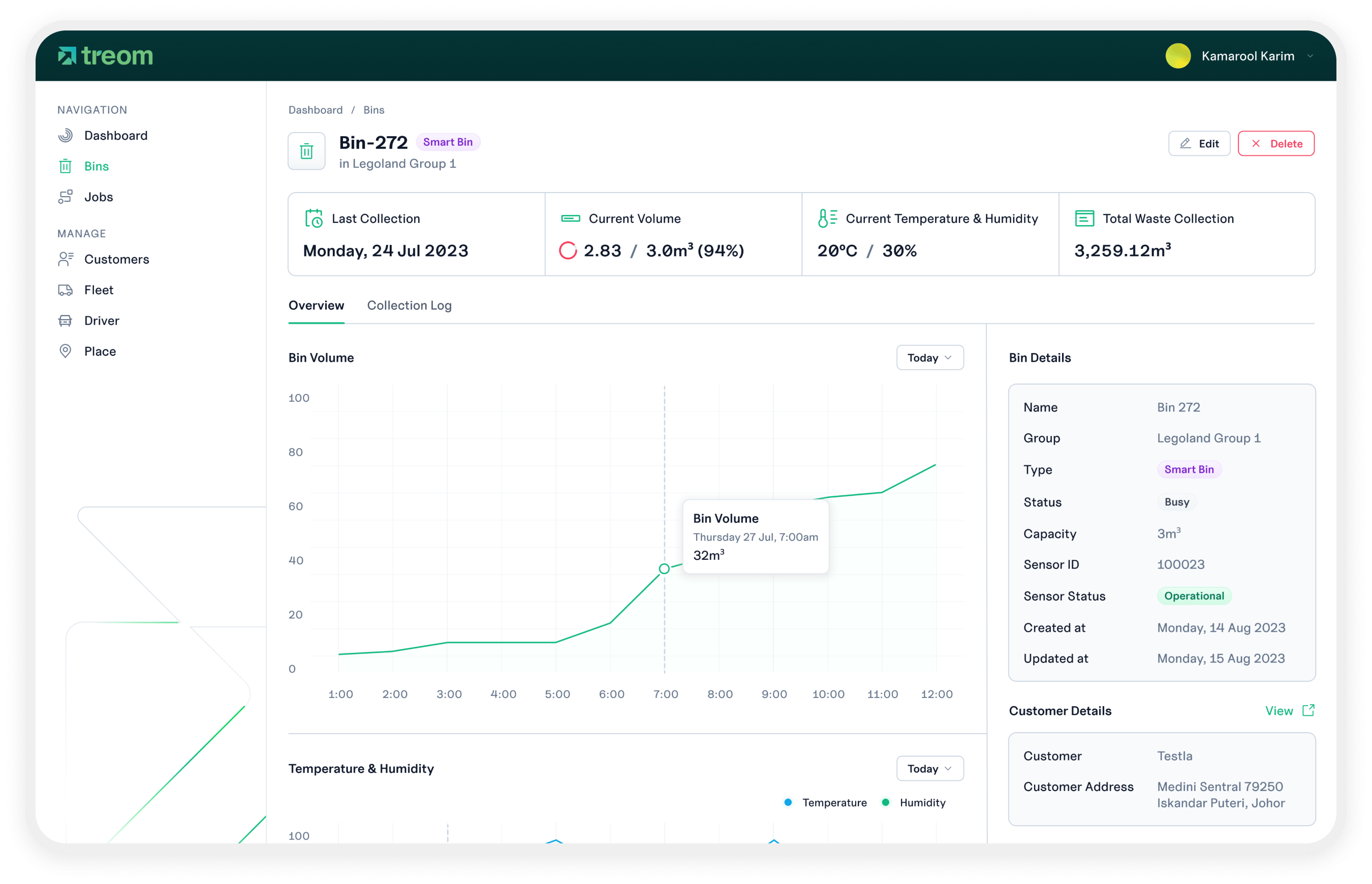Open Dashboard via its spiral icon
The image size is (1372, 884).
coord(66,136)
